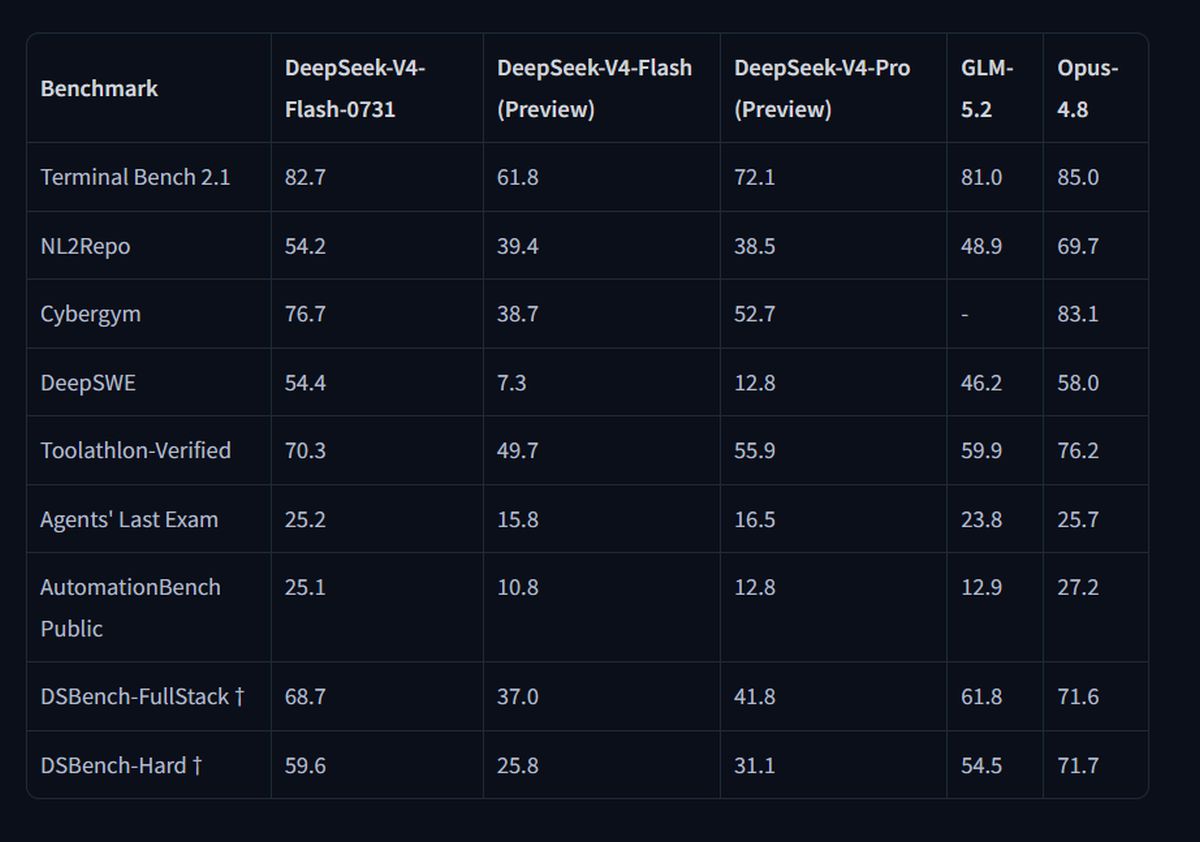1200x842 pixels.
Task: Click the DeepSWE row label
Action: coord(88,383)
